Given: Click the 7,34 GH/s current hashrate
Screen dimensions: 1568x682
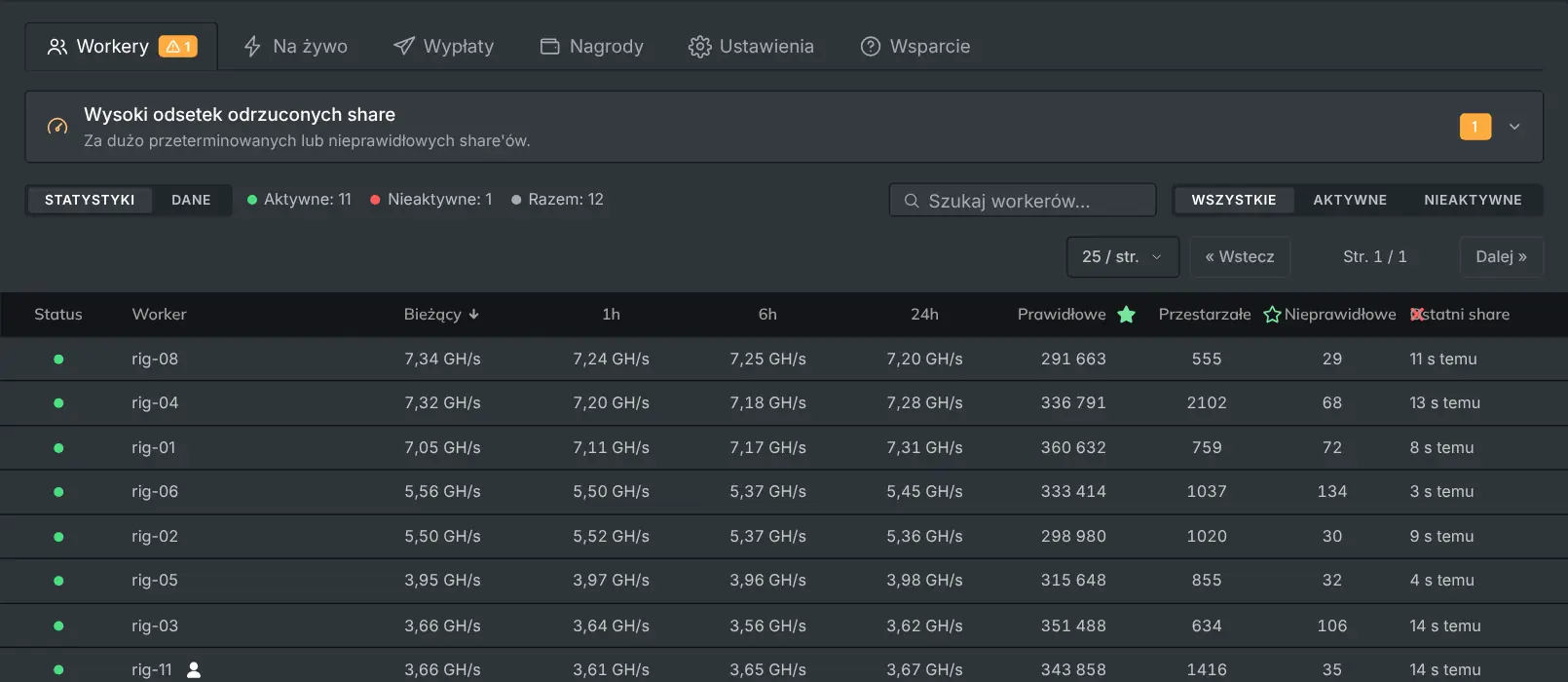Looking at the screenshot, I should [442, 360].
